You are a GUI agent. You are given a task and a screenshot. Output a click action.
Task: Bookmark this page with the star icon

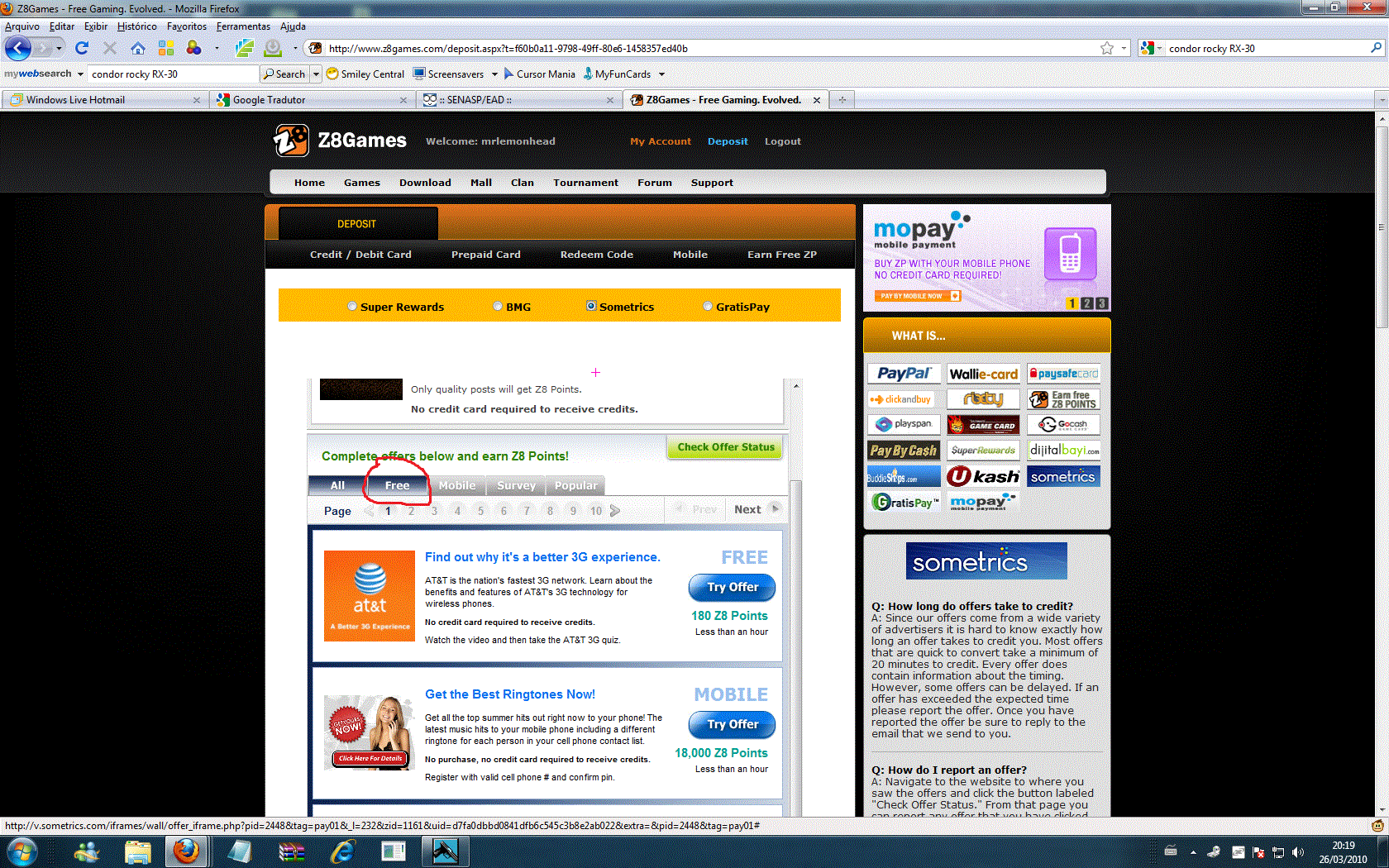click(1107, 48)
